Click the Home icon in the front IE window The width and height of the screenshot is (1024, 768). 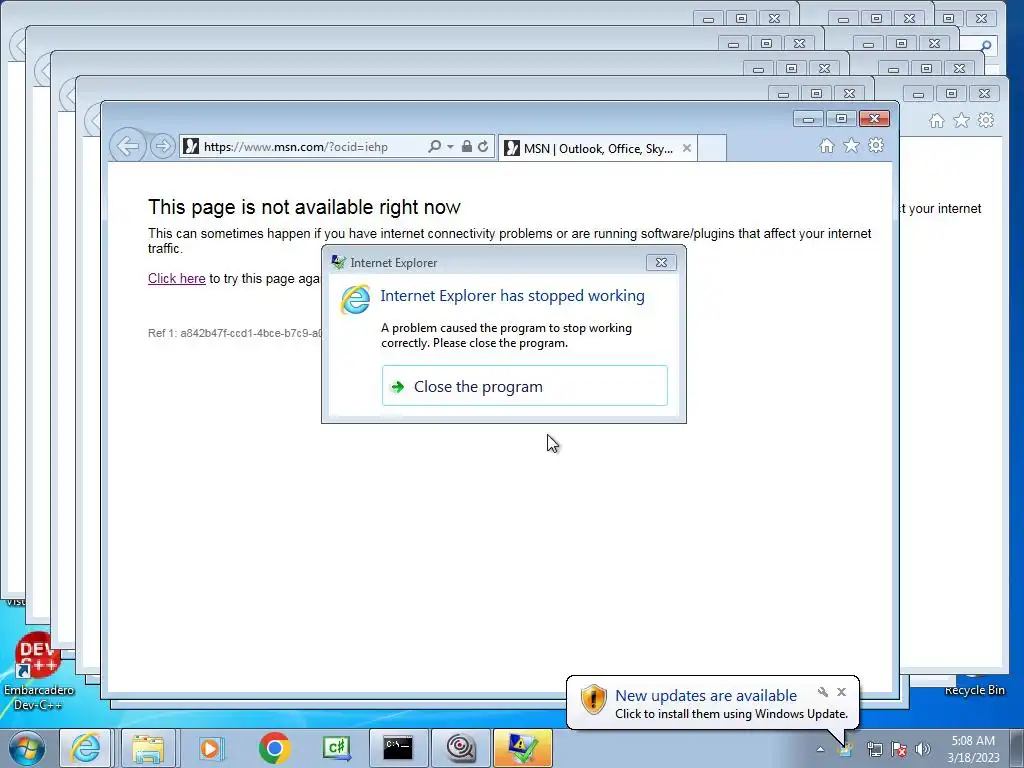coord(826,146)
